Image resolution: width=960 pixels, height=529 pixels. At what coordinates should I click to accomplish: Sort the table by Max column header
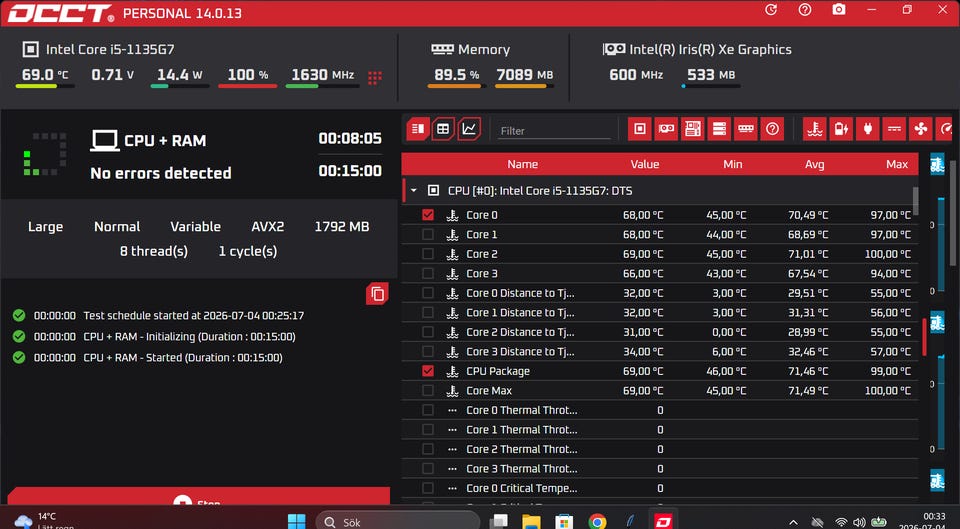click(x=896, y=164)
